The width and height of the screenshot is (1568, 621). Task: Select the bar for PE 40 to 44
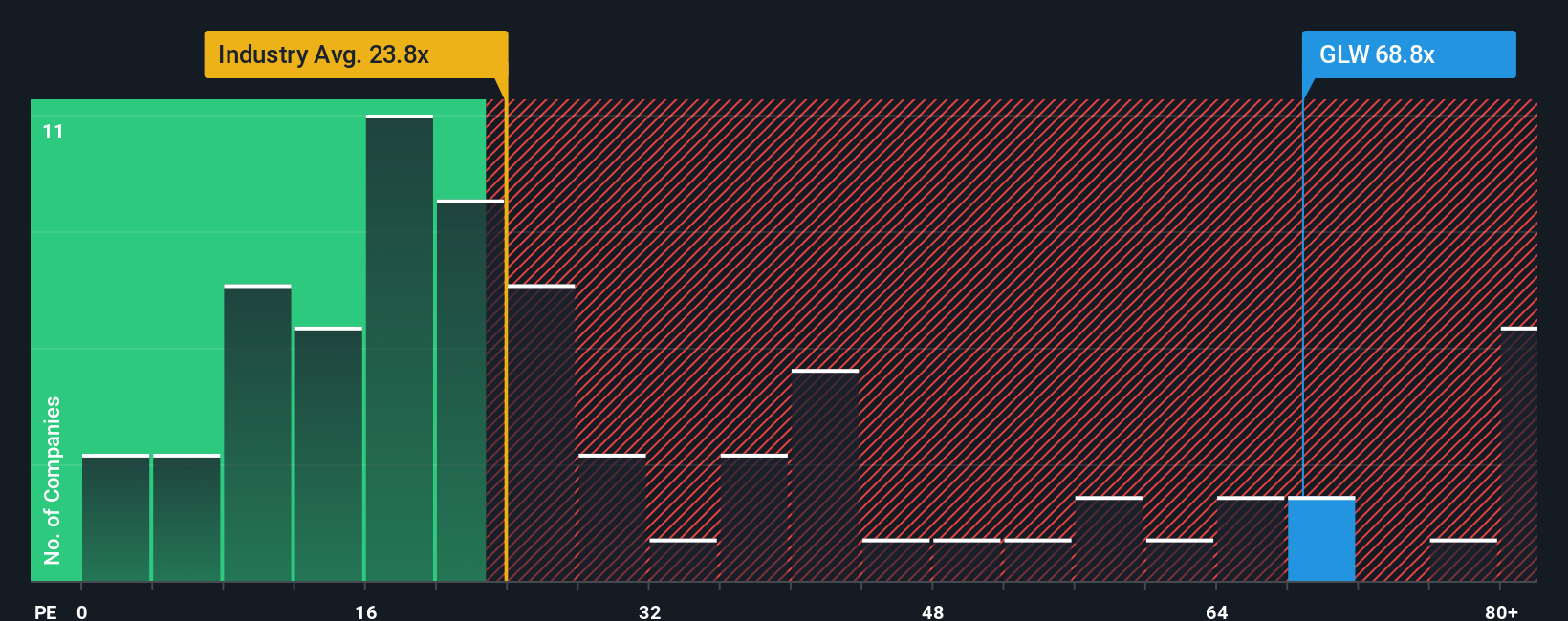pos(825,475)
